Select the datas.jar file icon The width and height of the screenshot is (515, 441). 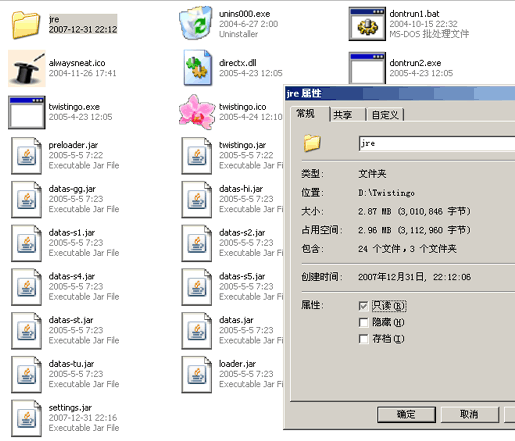click(x=197, y=330)
